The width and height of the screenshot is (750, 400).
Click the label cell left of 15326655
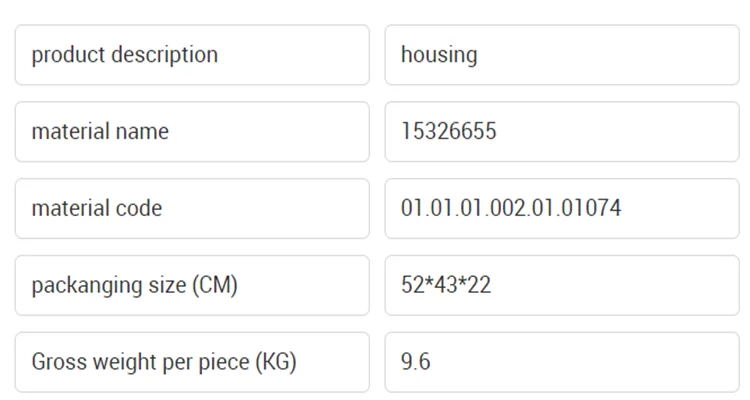pyautogui.click(x=191, y=132)
